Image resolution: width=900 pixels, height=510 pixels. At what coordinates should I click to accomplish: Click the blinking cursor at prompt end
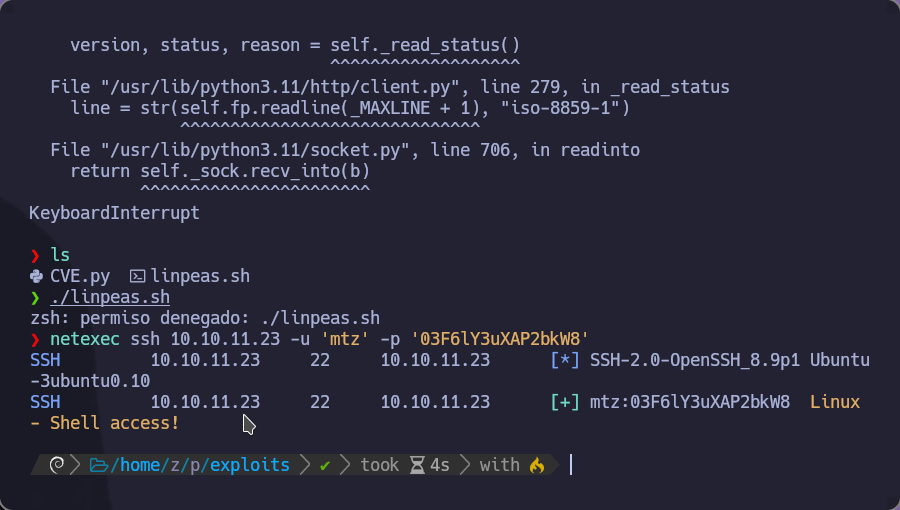tap(570, 464)
